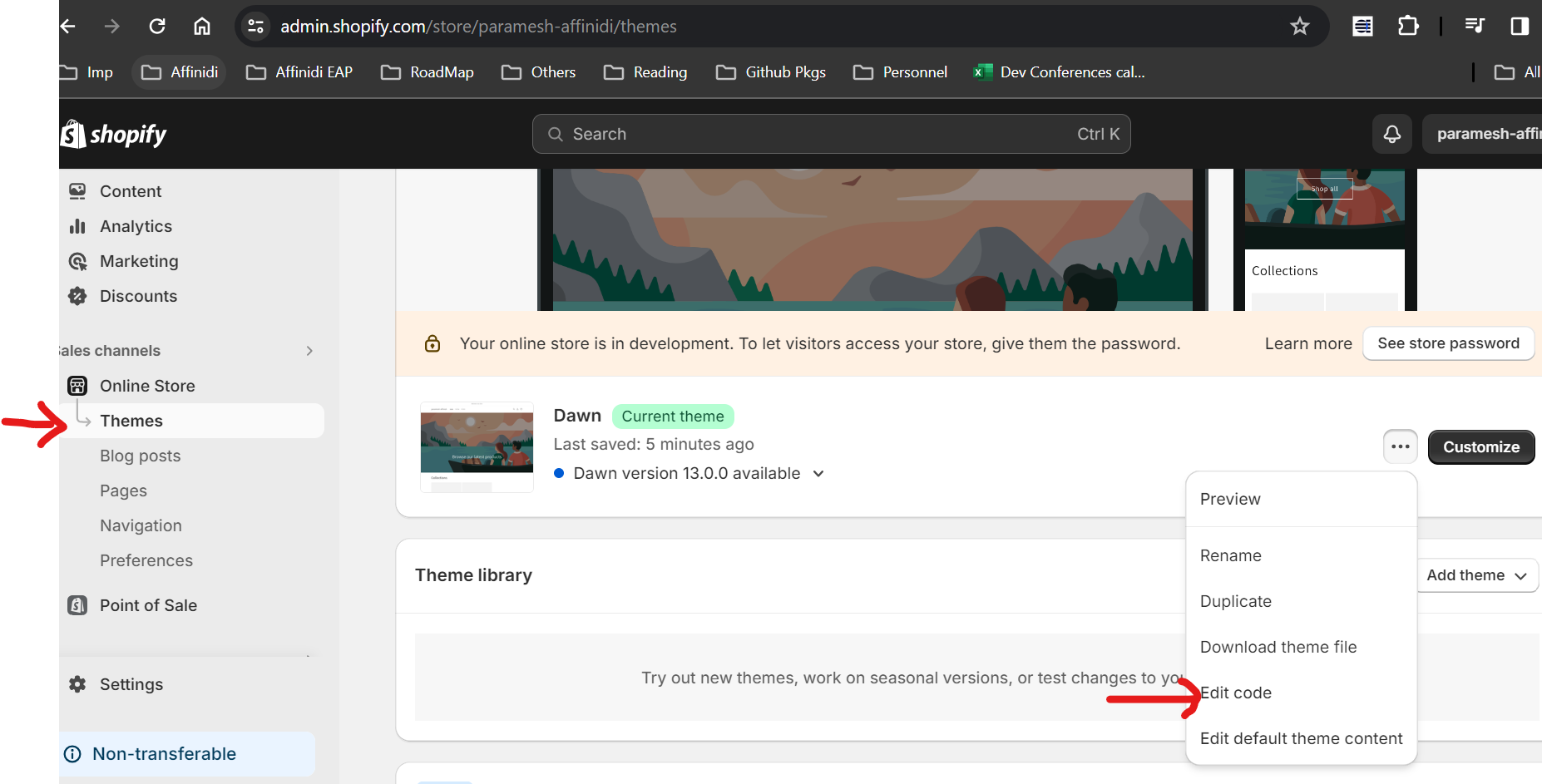The height and width of the screenshot is (784, 1542).
Task: Click the Shopify logo
Action: [113, 134]
